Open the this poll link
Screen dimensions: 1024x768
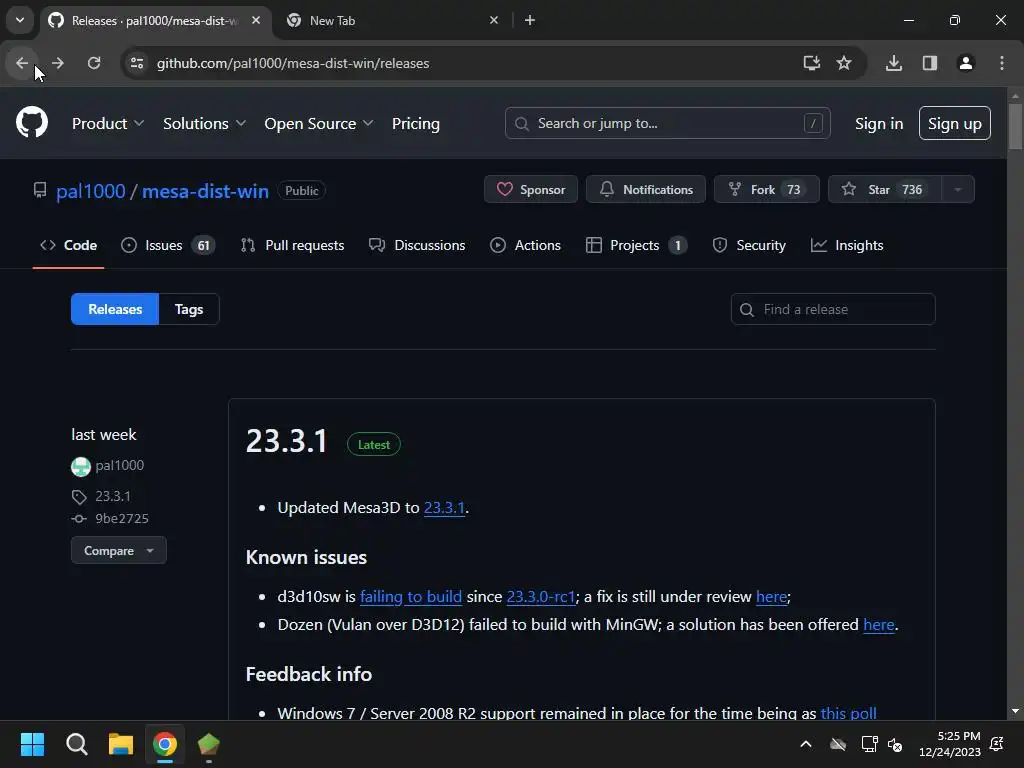[x=848, y=712]
